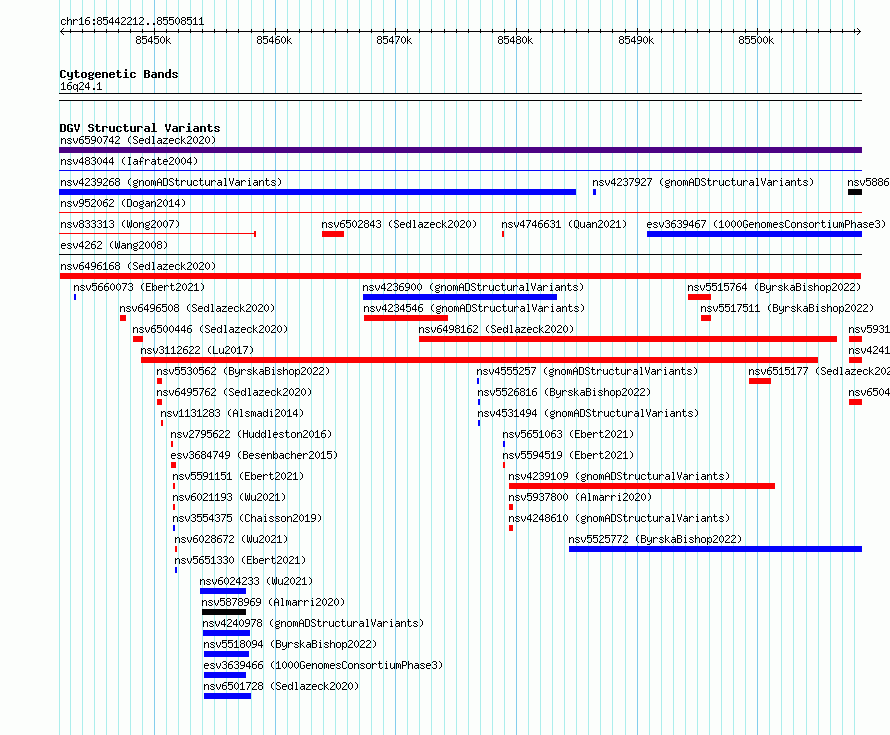Click blue bar under nsv5518094

pyautogui.click(x=226, y=654)
